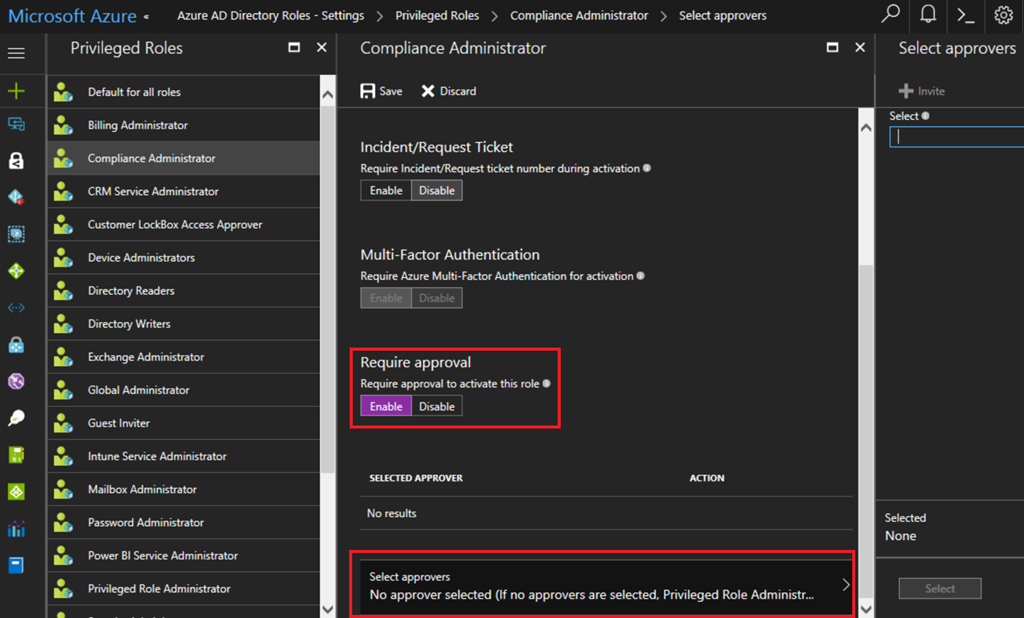Click Privileged Roles breadcrumb link
The image size is (1024, 618).
coord(437,16)
